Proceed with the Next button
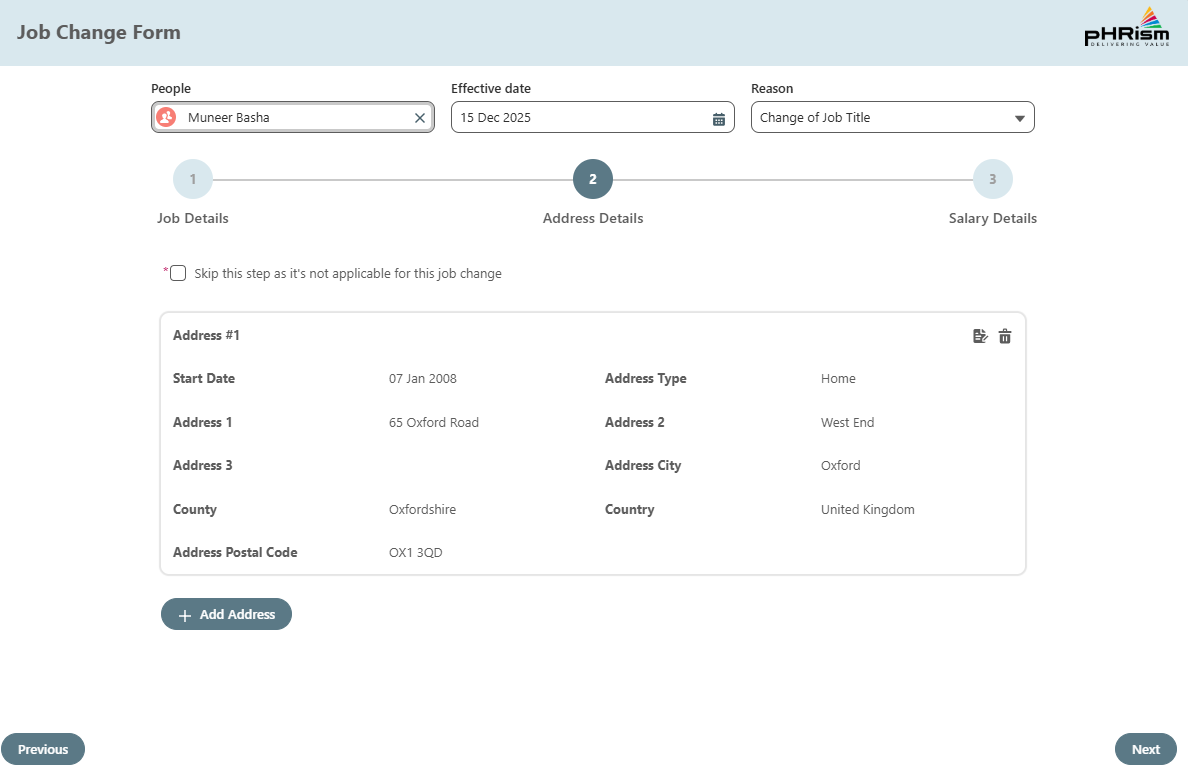 [x=1145, y=749]
